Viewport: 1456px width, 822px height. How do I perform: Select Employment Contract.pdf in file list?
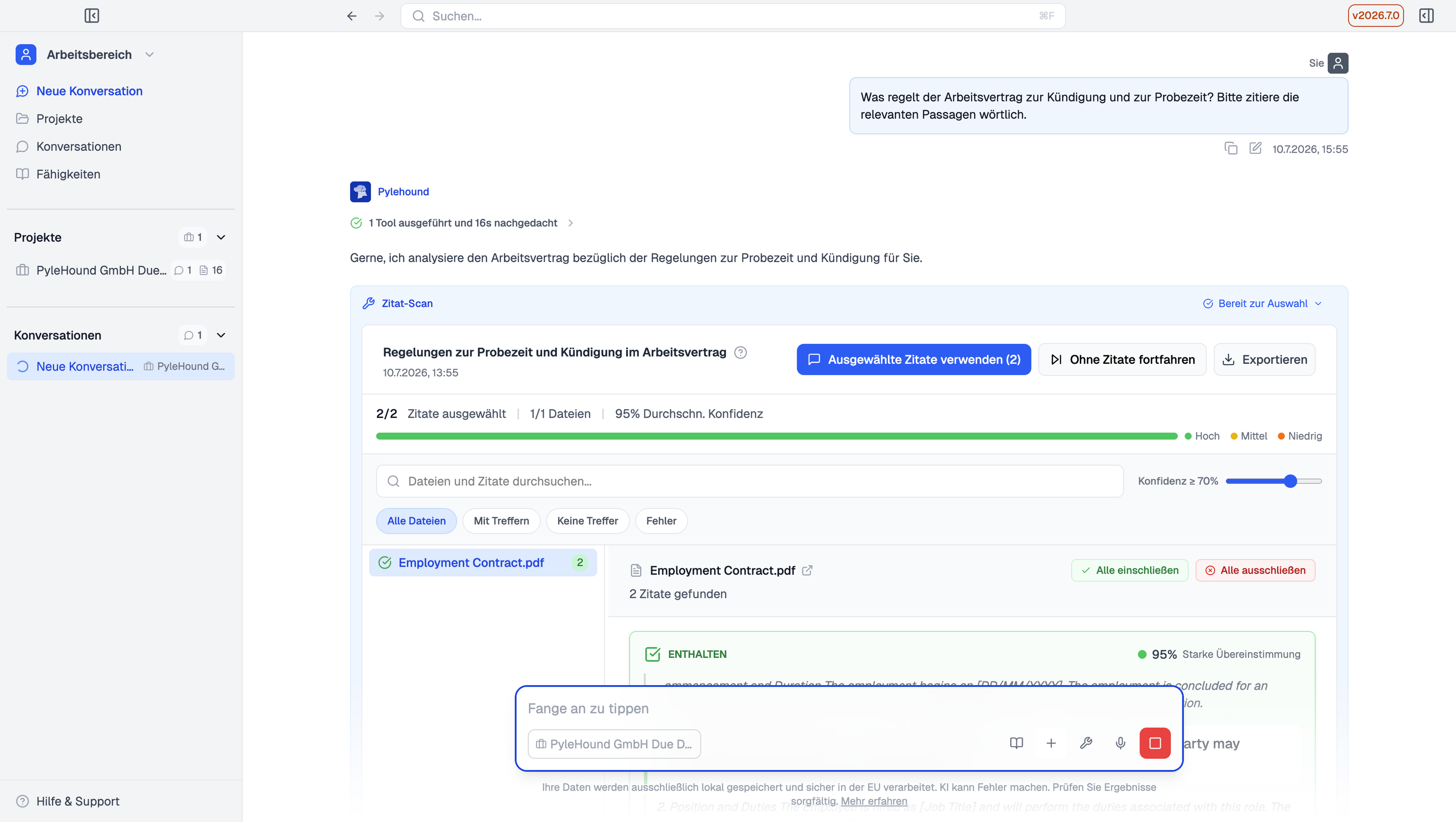(x=483, y=563)
